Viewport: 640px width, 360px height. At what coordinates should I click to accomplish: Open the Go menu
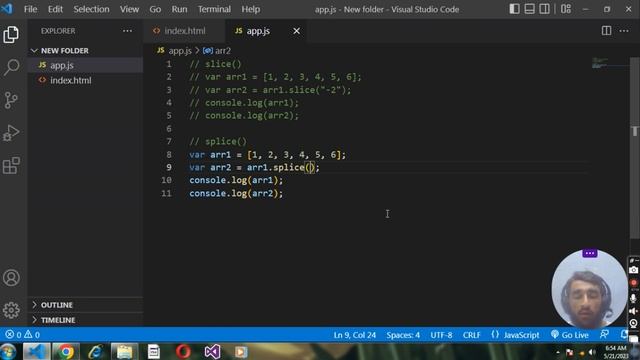tap(155, 9)
